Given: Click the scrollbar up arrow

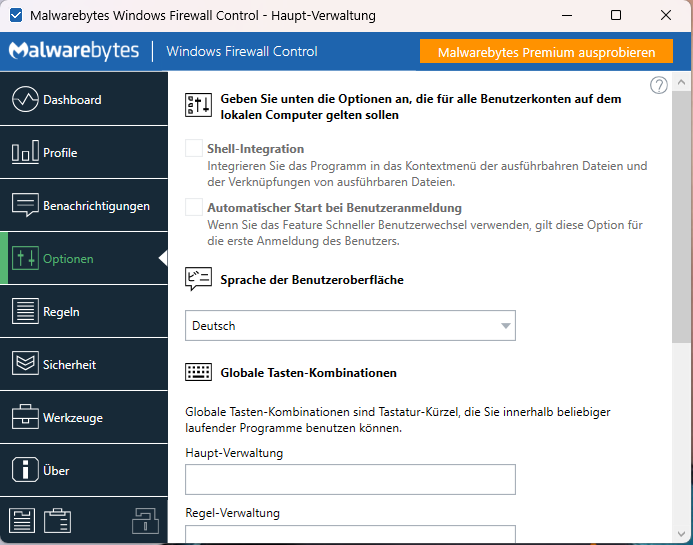Looking at the screenshot, I should [x=681, y=82].
